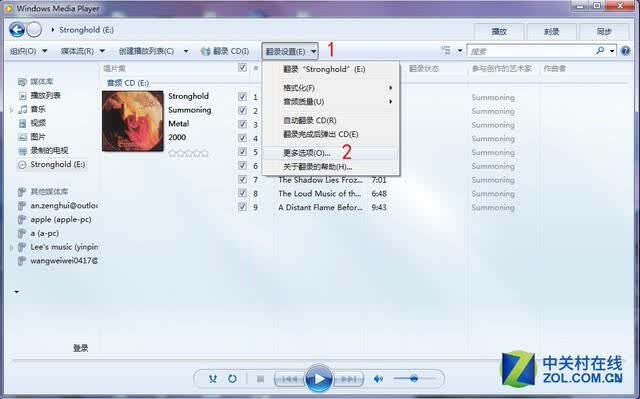Click the Stronghold album cover thumbnail
The height and width of the screenshot is (399, 640).
tap(133, 121)
